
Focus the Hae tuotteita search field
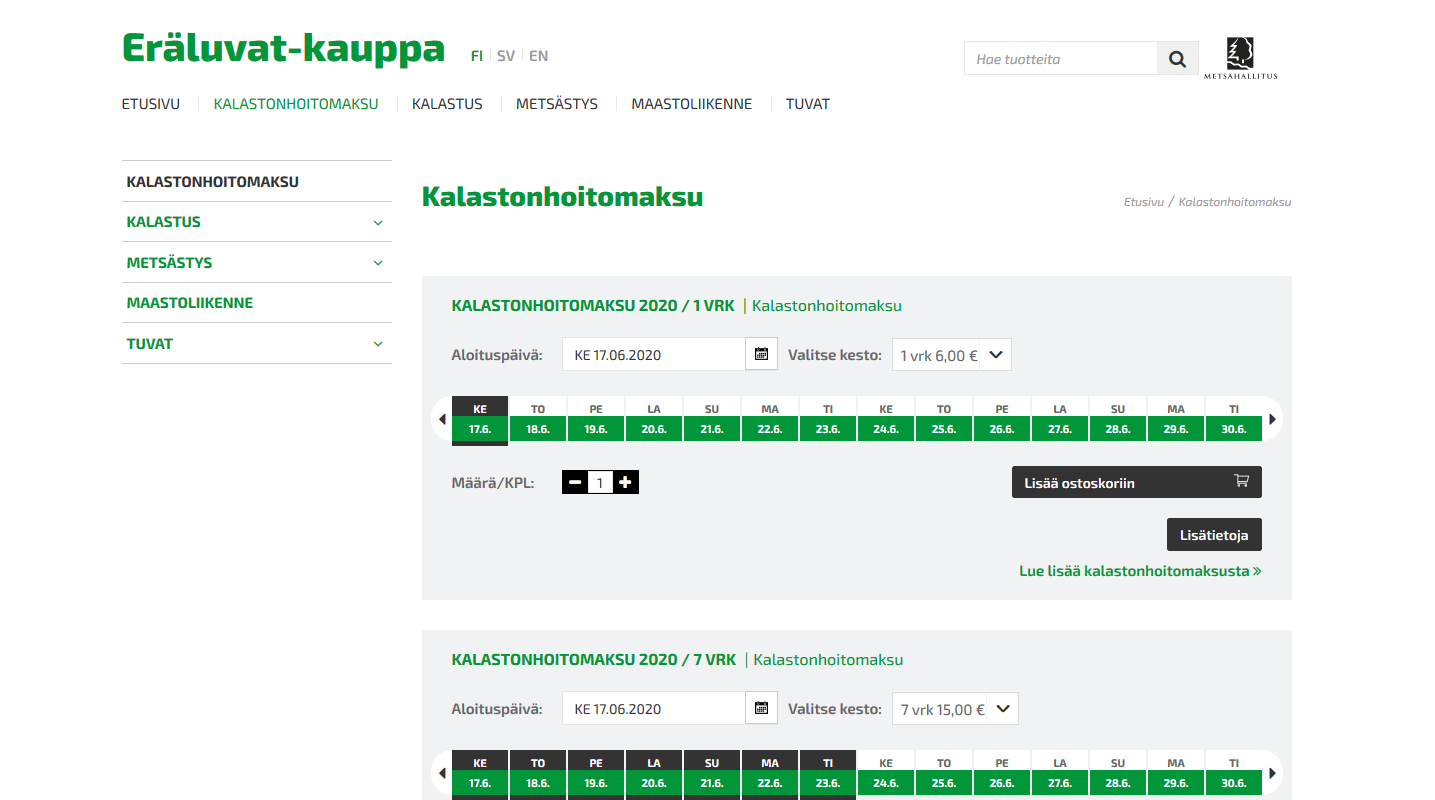pyautogui.click(x=1061, y=59)
